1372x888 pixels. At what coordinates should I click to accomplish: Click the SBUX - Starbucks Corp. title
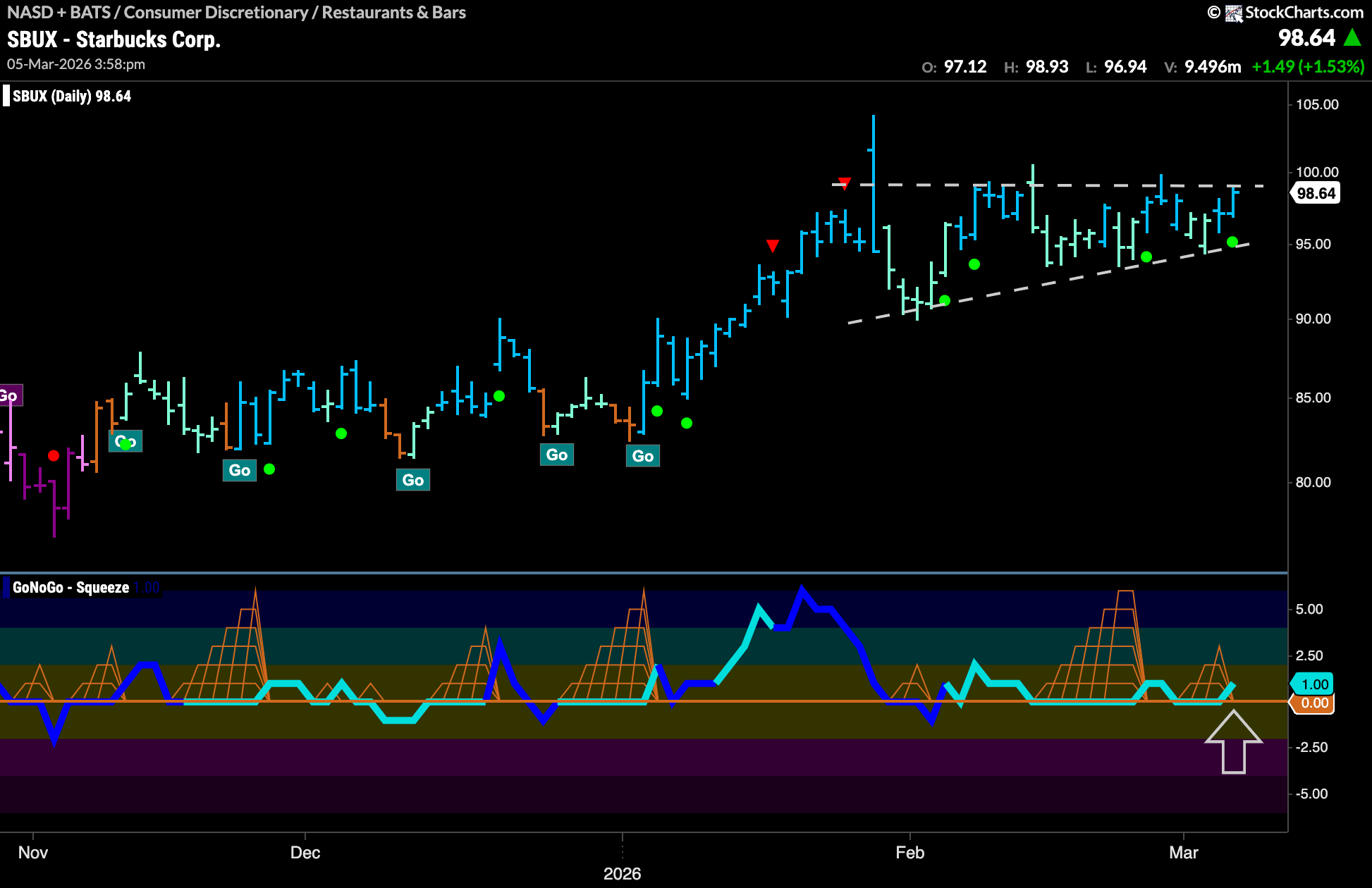114,39
